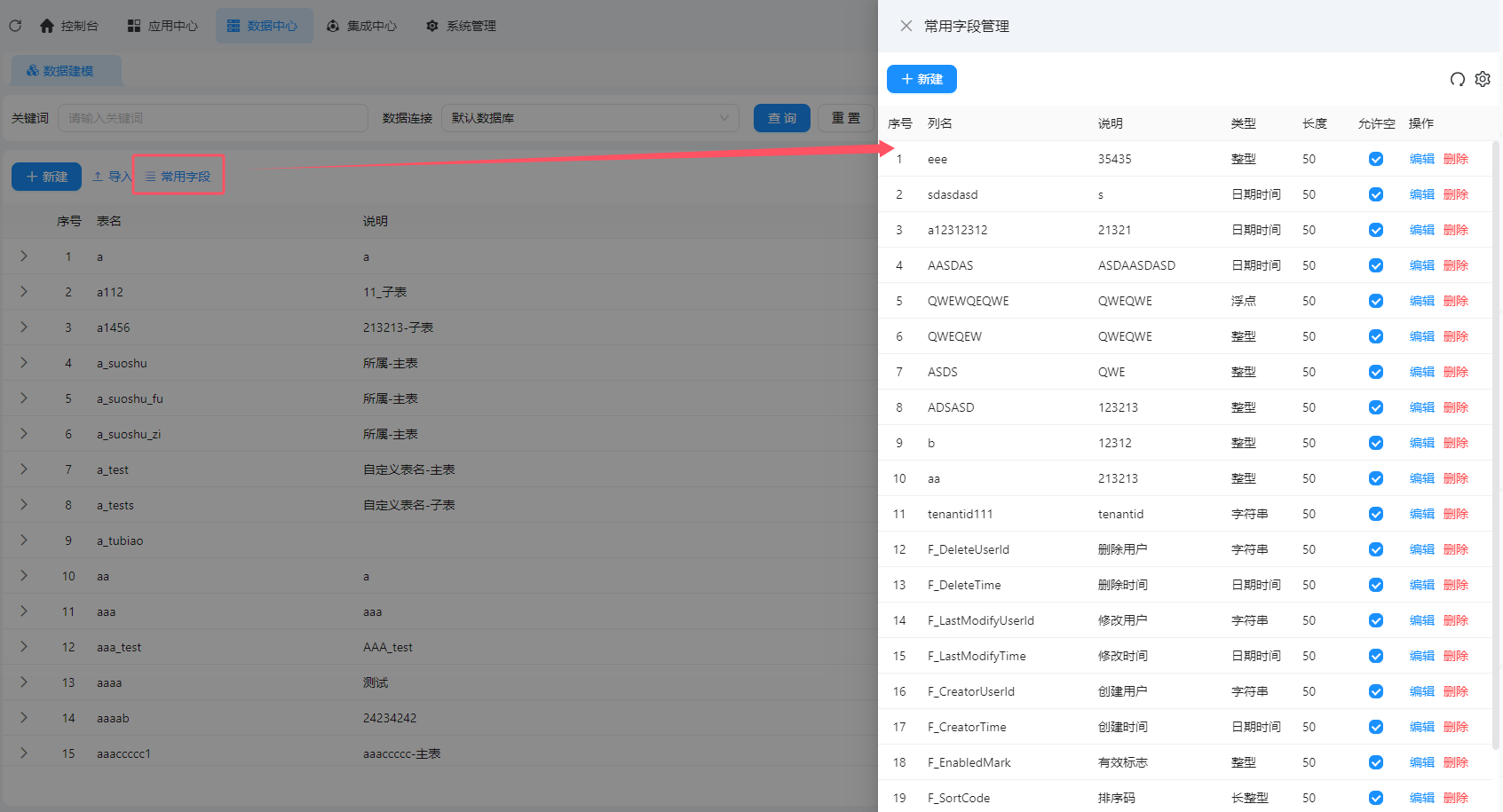Delete the eee field
Screen dimensions: 1503x812
[x=1456, y=159]
